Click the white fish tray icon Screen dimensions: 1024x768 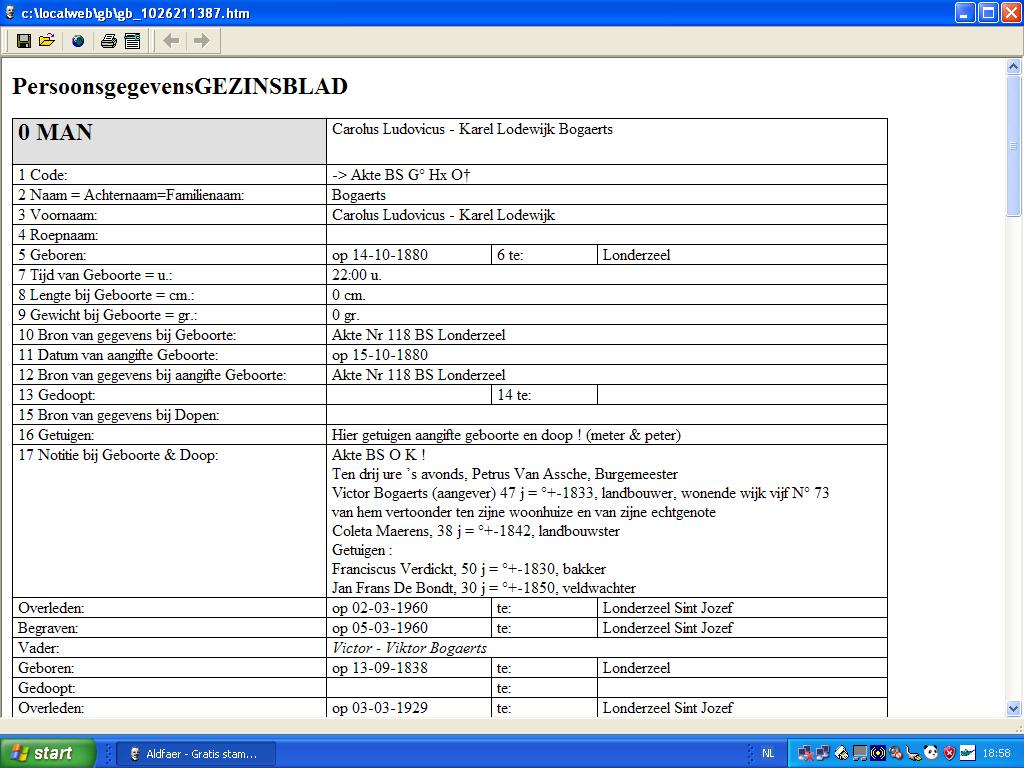click(967, 754)
